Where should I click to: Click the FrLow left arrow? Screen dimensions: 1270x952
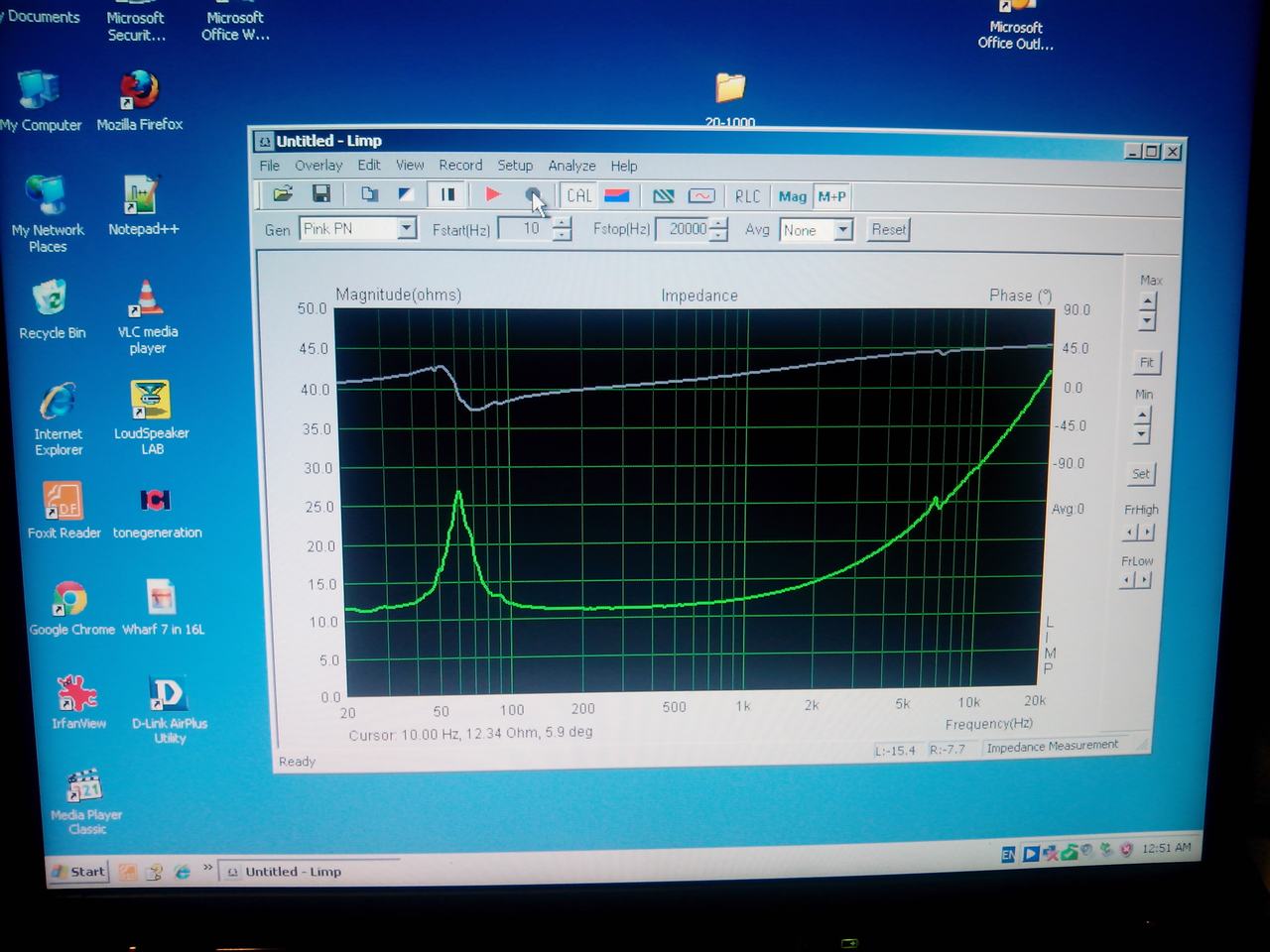(1126, 580)
